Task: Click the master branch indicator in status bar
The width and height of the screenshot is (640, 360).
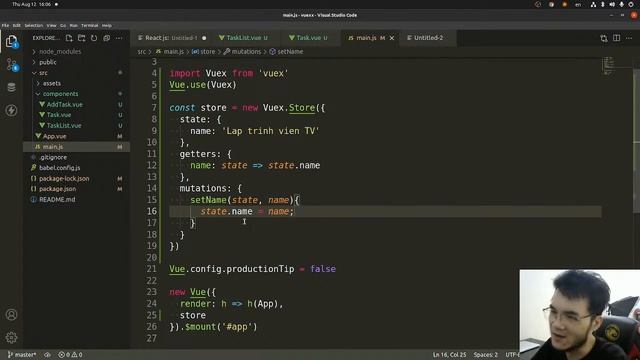Action: click(x=22, y=355)
